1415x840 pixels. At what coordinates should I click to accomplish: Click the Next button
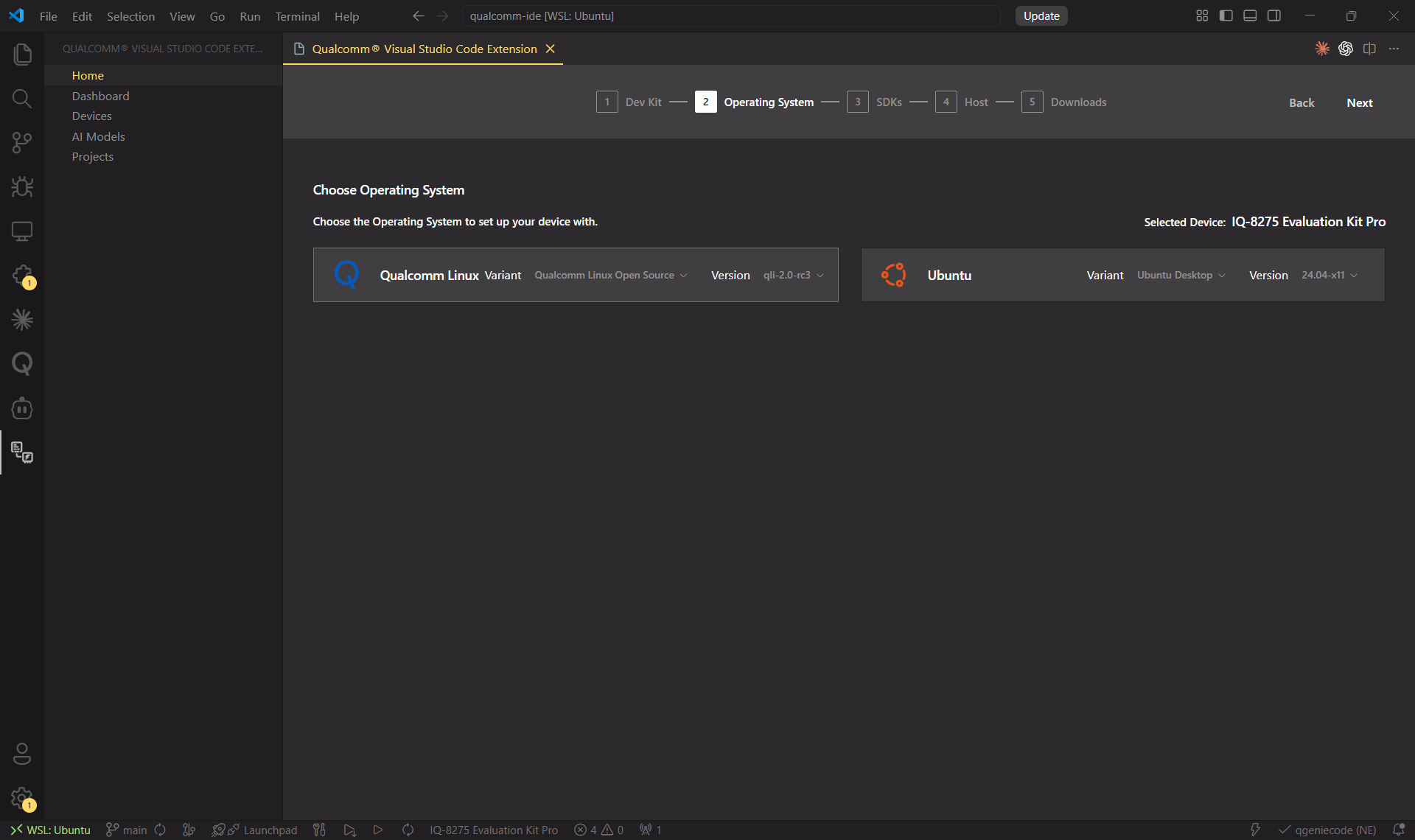(x=1360, y=102)
